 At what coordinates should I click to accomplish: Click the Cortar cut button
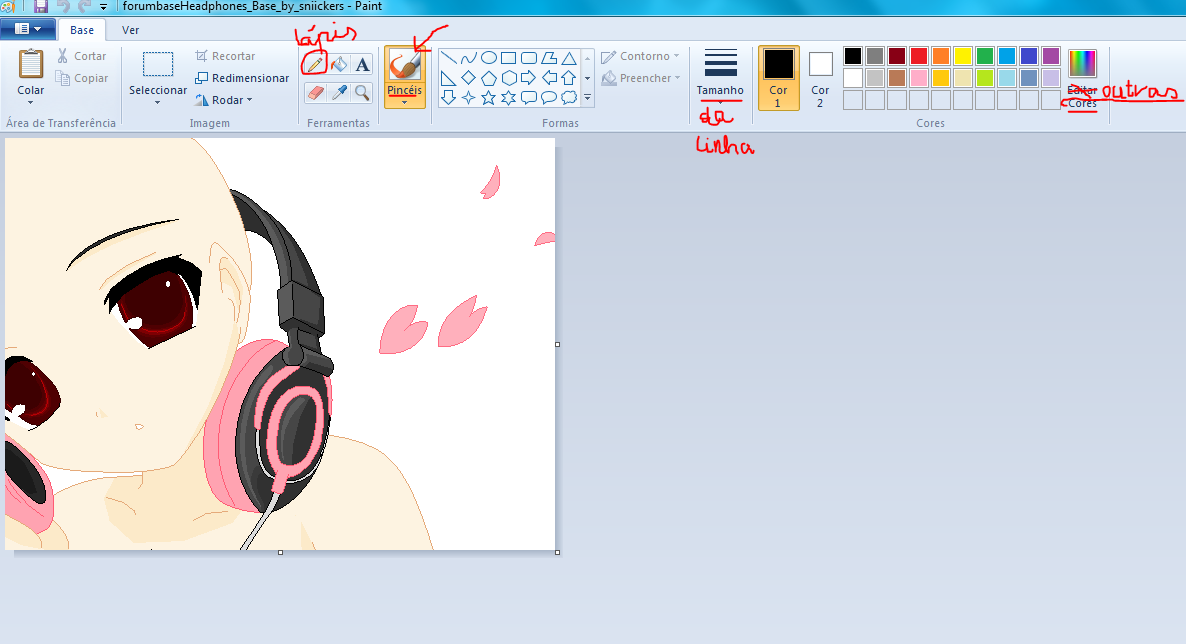pos(82,56)
